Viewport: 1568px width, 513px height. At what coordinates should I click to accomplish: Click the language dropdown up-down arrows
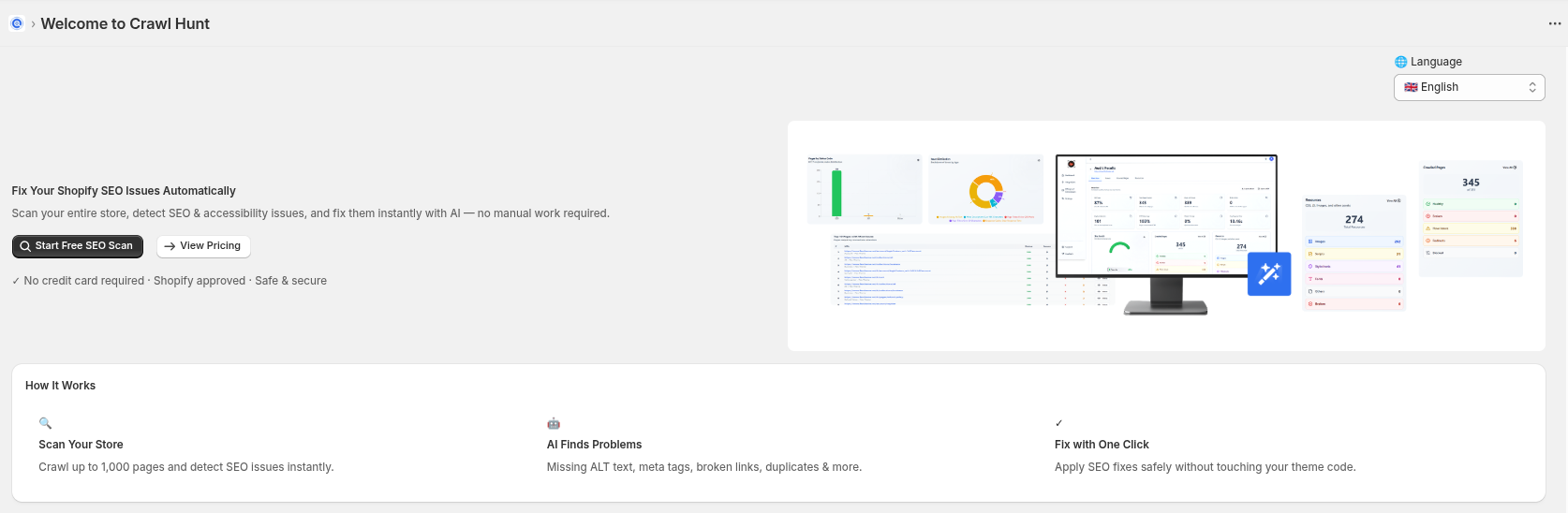pos(1532,87)
